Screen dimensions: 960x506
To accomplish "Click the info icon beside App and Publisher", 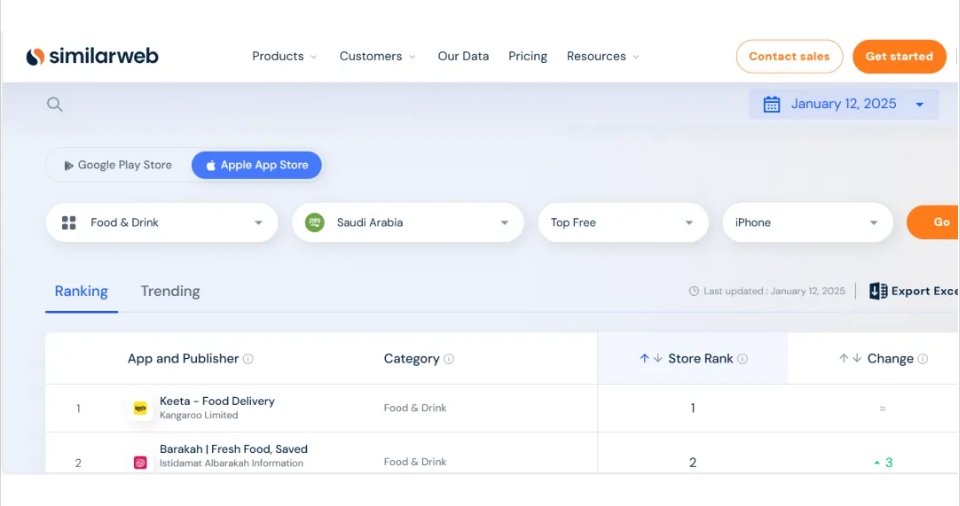I will [248, 359].
